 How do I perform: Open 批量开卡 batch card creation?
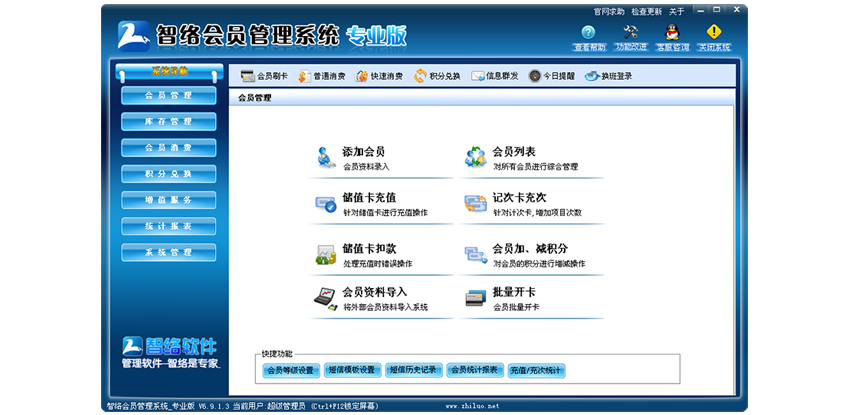point(531,299)
